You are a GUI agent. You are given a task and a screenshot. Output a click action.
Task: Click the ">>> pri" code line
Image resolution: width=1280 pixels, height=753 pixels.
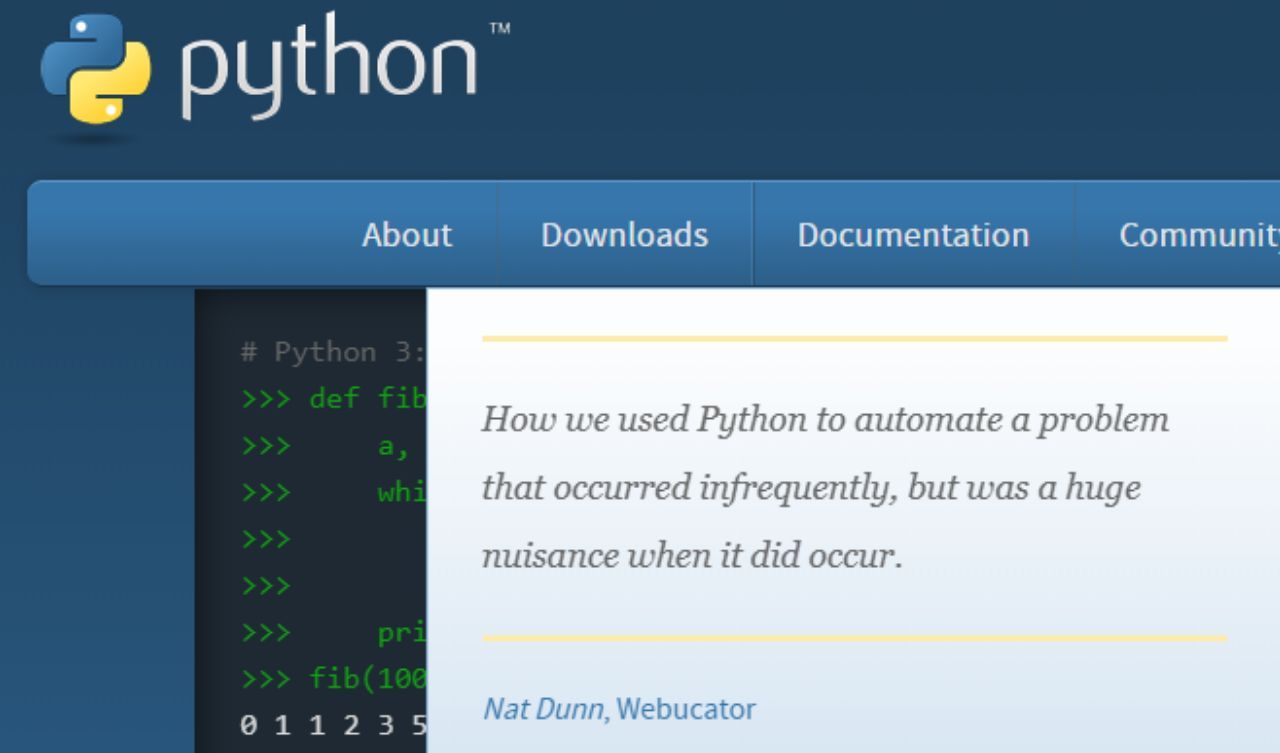tap(334, 633)
